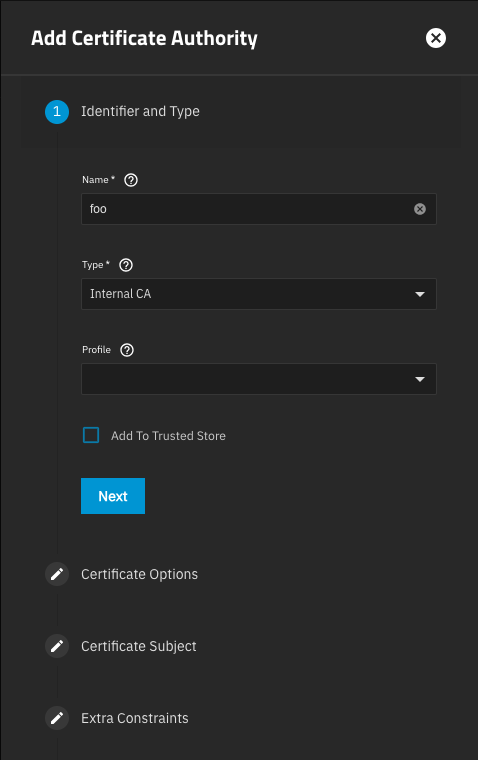Click the Next button
478x760 pixels.
(x=113, y=496)
